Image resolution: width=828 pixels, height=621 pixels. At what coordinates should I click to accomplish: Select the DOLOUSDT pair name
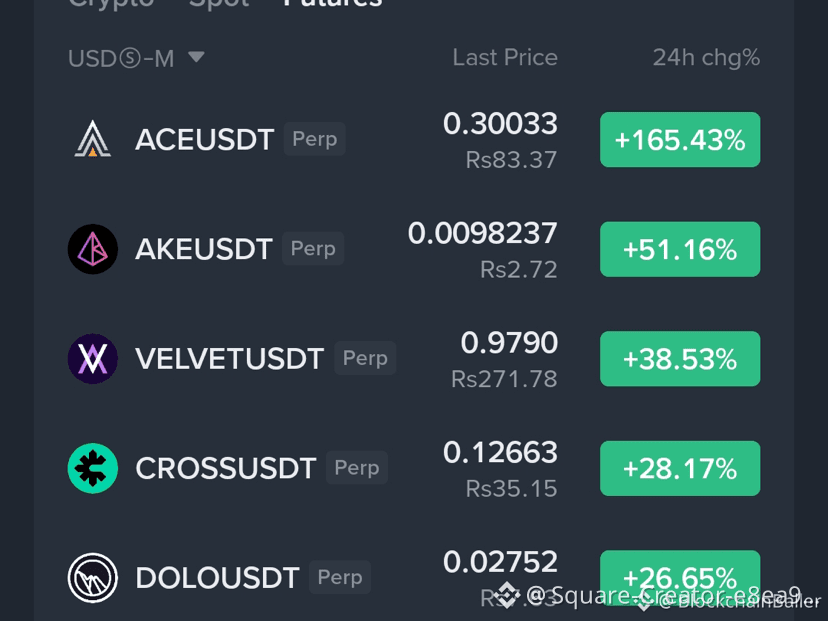pos(217,578)
